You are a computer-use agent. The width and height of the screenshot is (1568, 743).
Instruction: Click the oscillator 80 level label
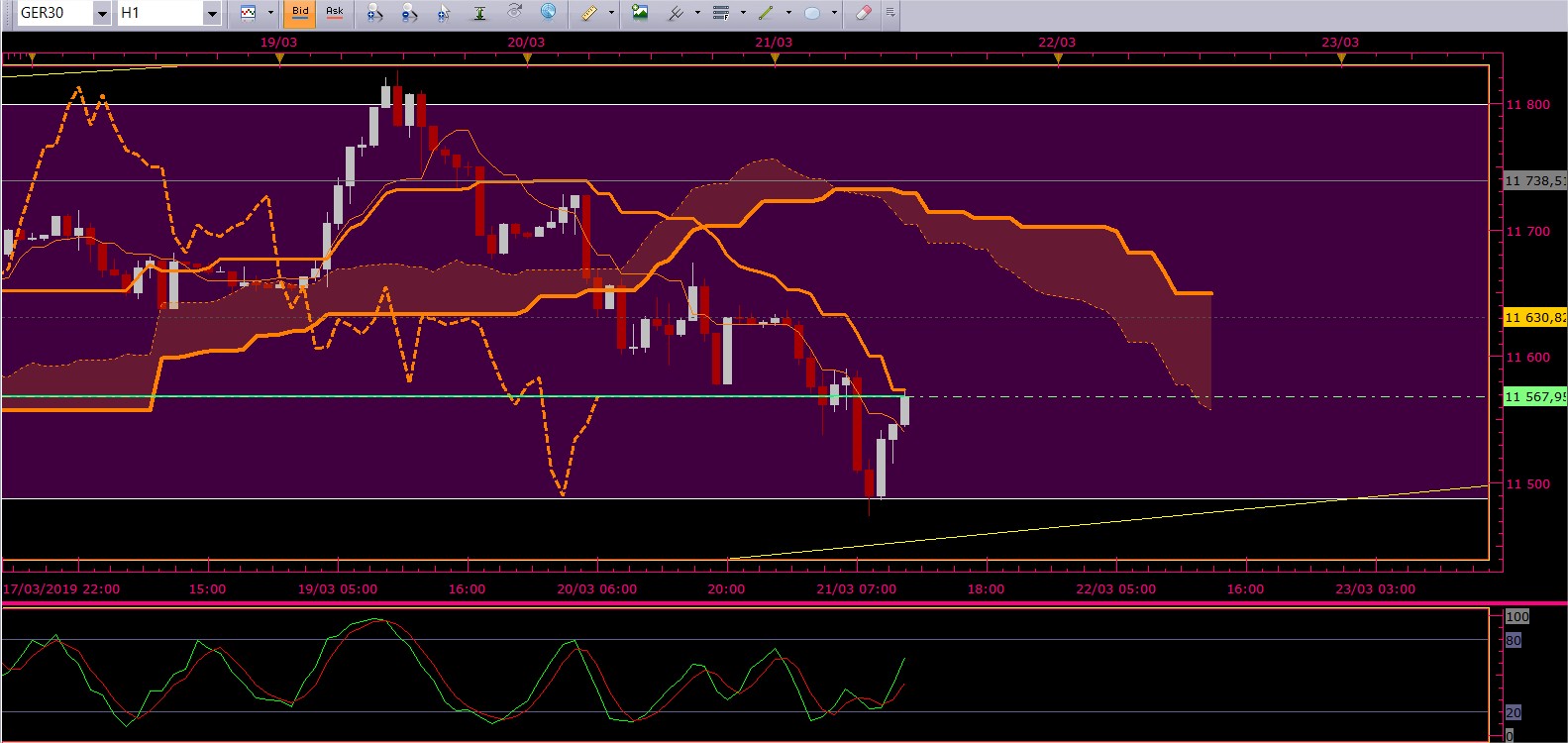(x=1514, y=640)
